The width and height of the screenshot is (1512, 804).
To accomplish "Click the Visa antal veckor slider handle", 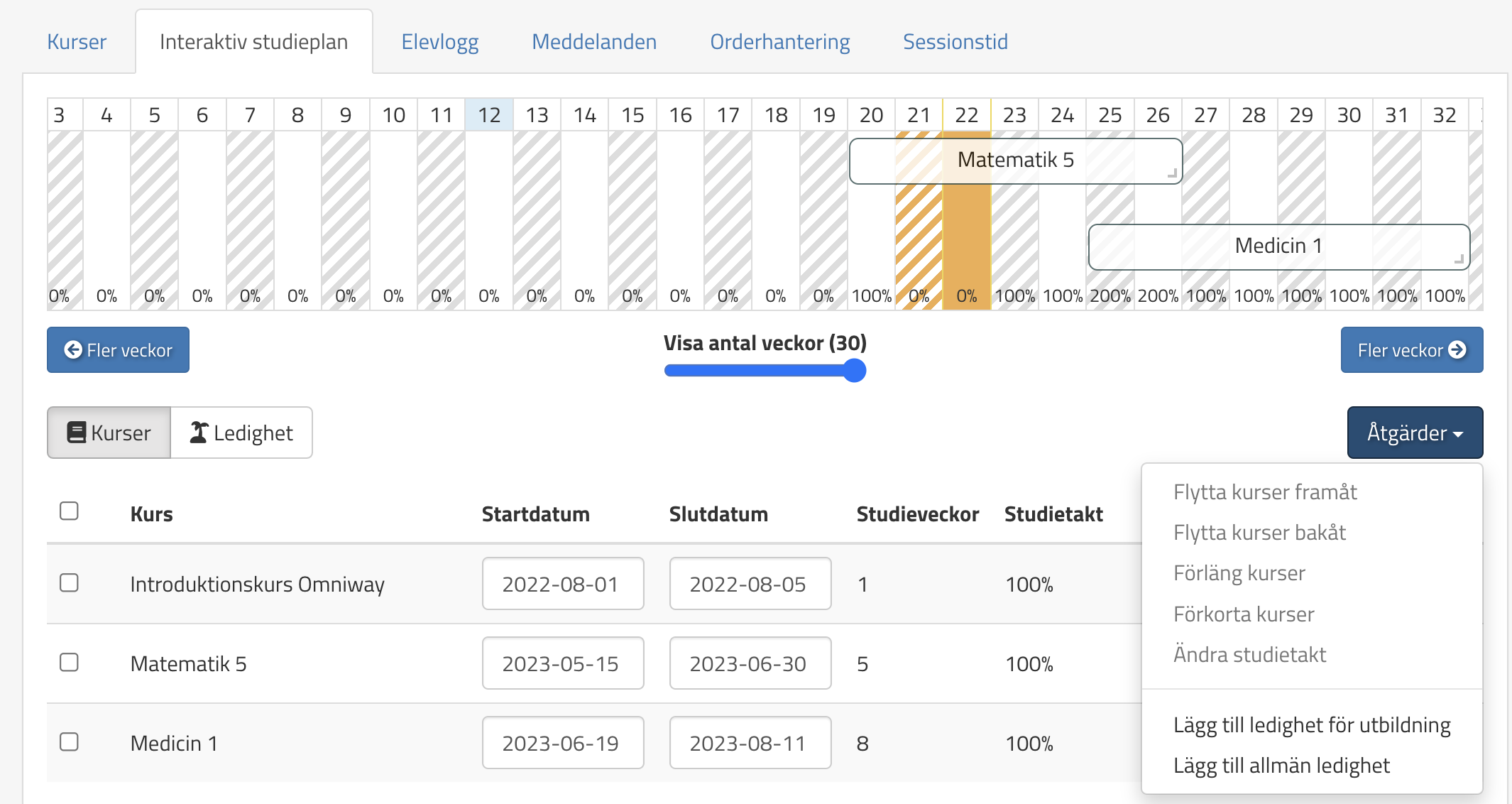I will tap(855, 370).
